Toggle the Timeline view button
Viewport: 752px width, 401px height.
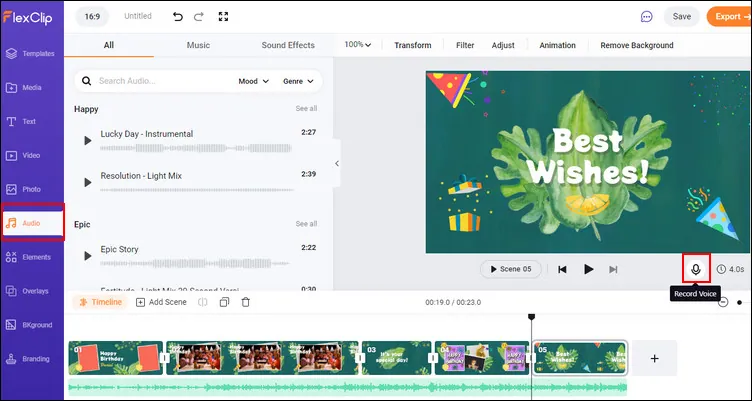(x=100, y=302)
